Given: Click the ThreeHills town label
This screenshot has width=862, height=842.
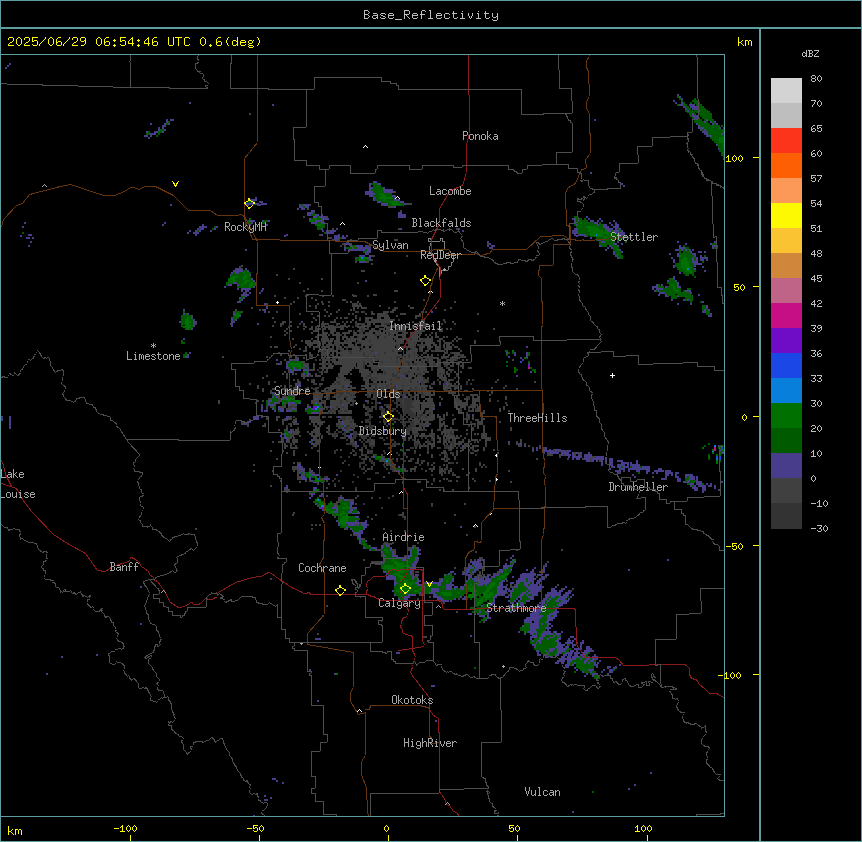Looking at the screenshot, I should [x=537, y=418].
